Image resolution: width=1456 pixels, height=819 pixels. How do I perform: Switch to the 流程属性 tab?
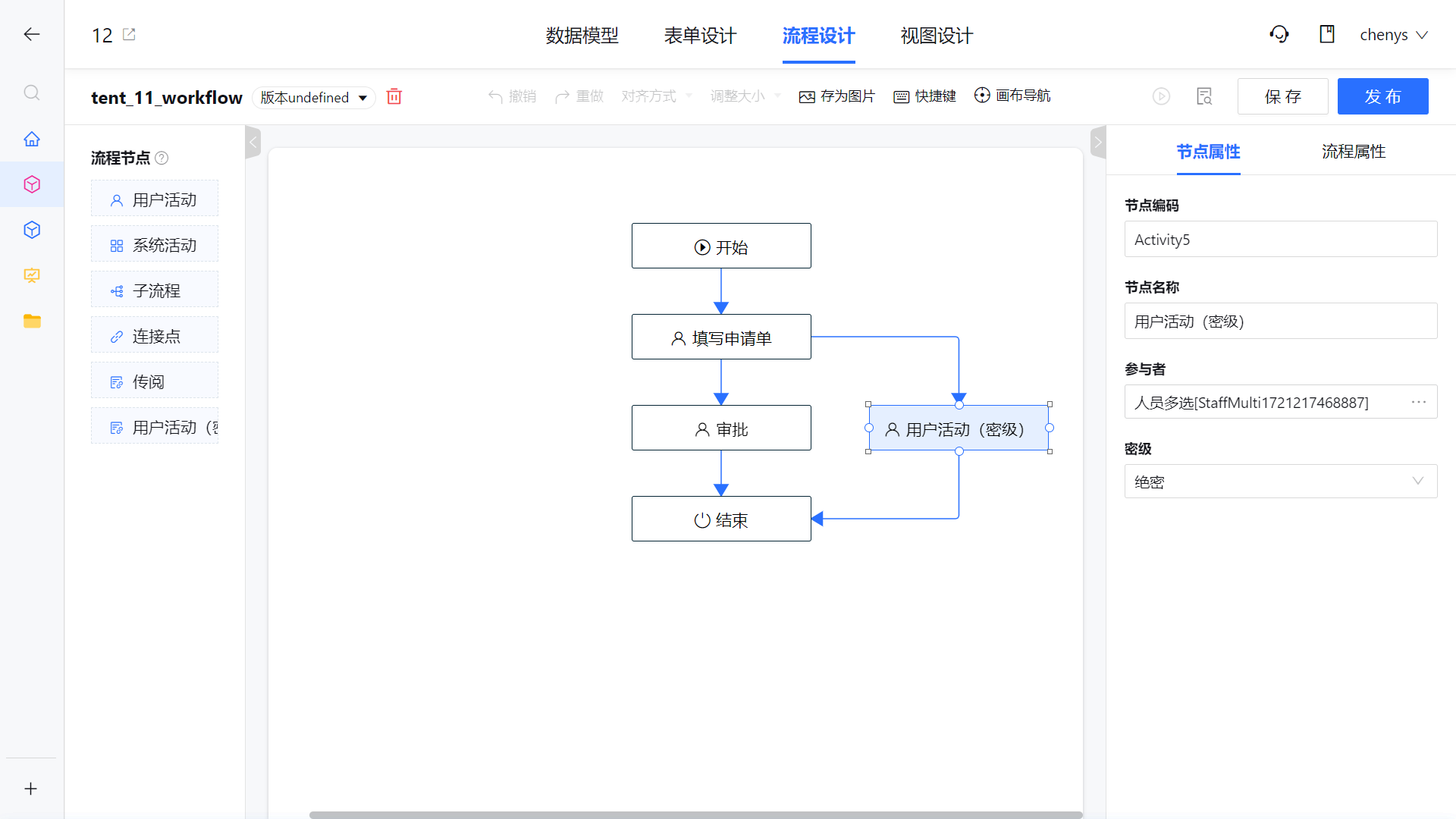tap(1354, 152)
